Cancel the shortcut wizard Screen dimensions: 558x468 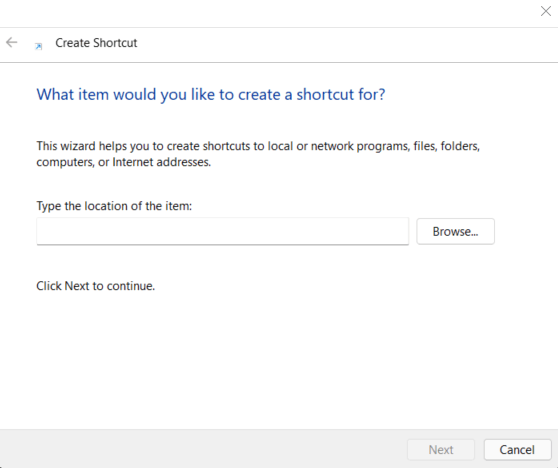(517, 449)
